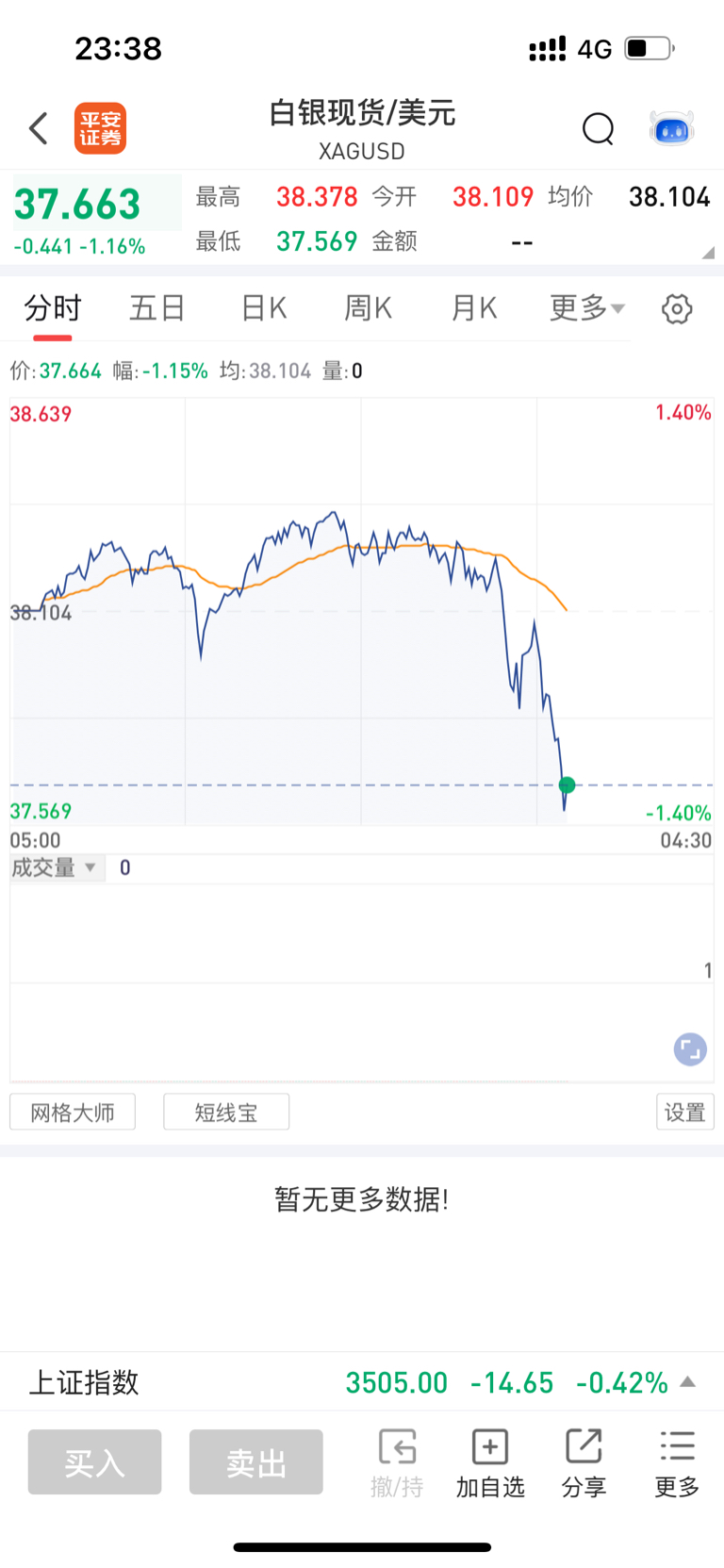Open the 成交量 indicator dropdown
The height and width of the screenshot is (1568, 724).
click(x=55, y=867)
